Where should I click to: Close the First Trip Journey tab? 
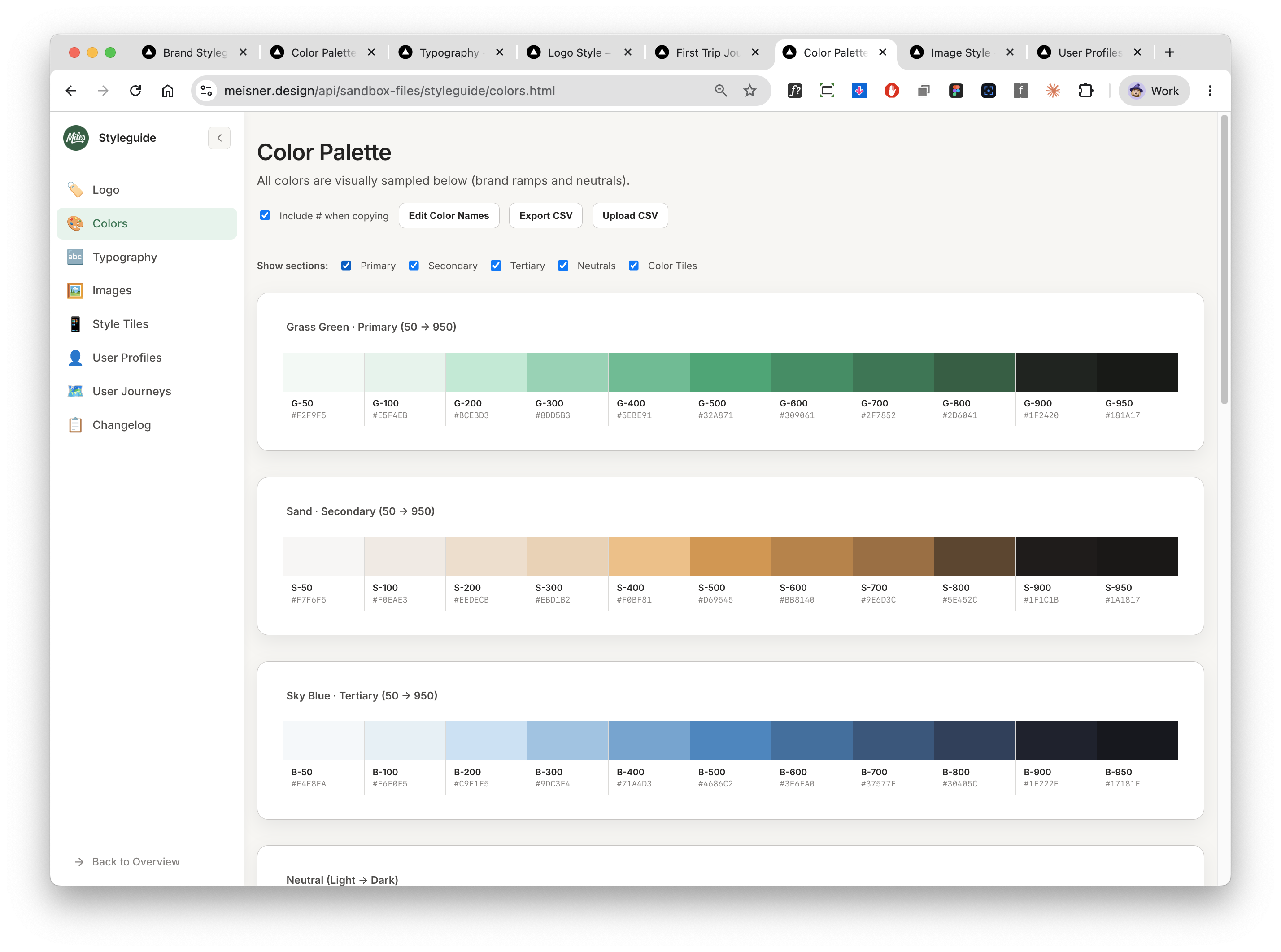[x=754, y=52]
